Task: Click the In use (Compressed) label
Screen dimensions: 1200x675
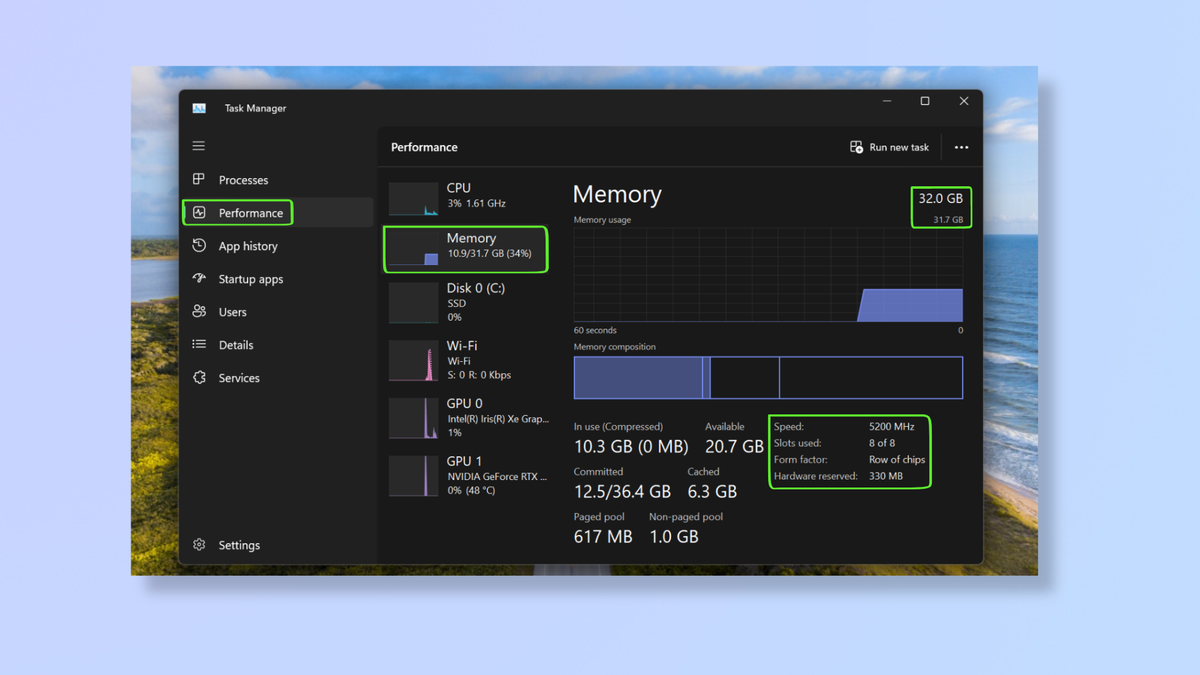Action: click(616, 427)
